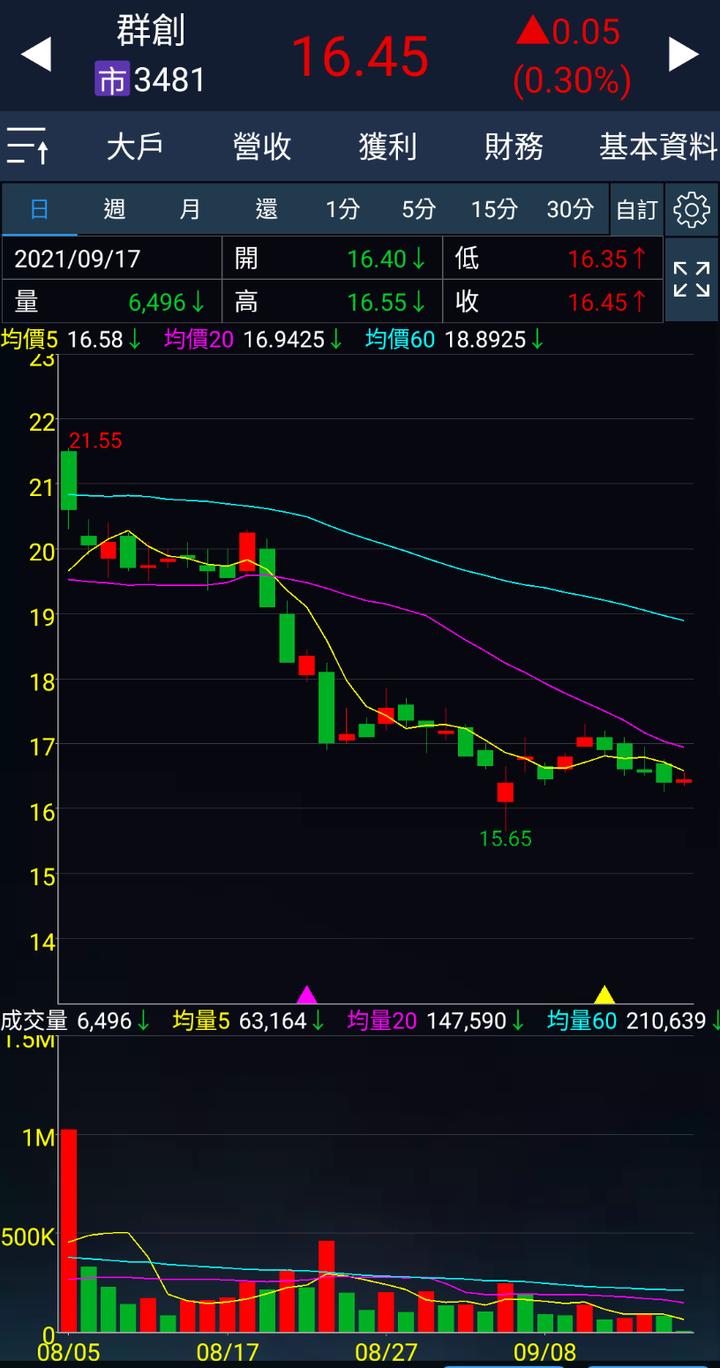This screenshot has width=720, height=1368.
Task: Tap the current price 16.45
Action: 360,56
